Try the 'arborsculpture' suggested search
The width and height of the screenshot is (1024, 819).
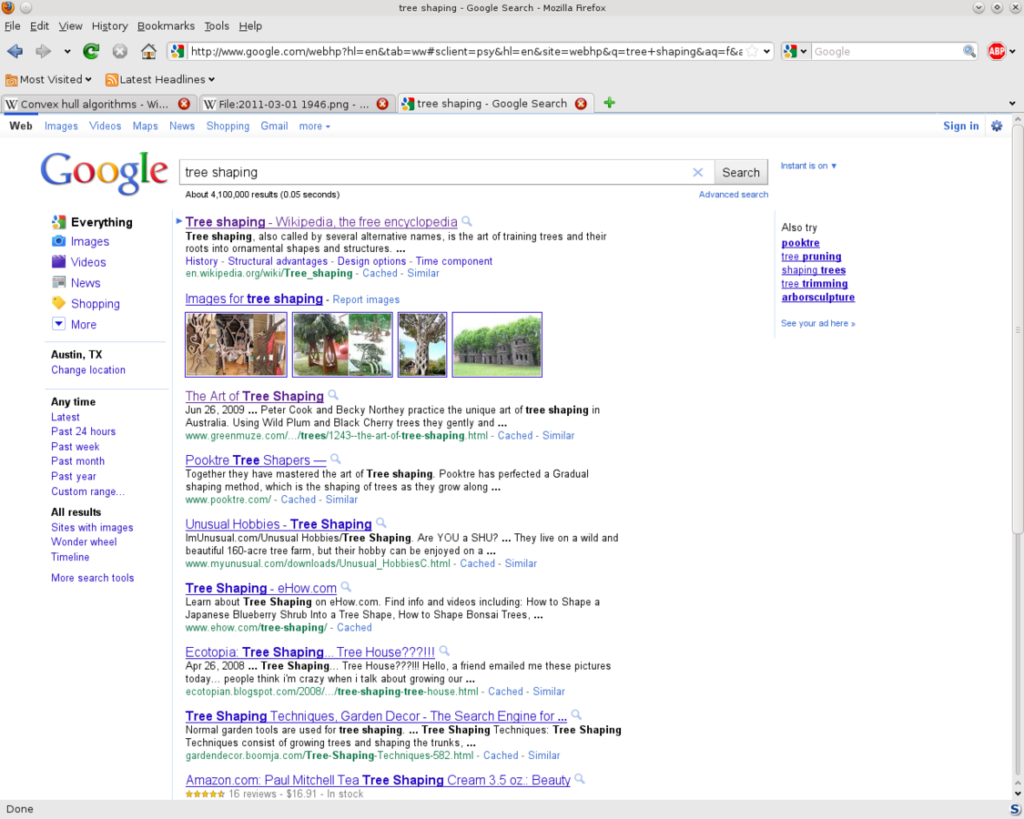pyautogui.click(x=818, y=297)
